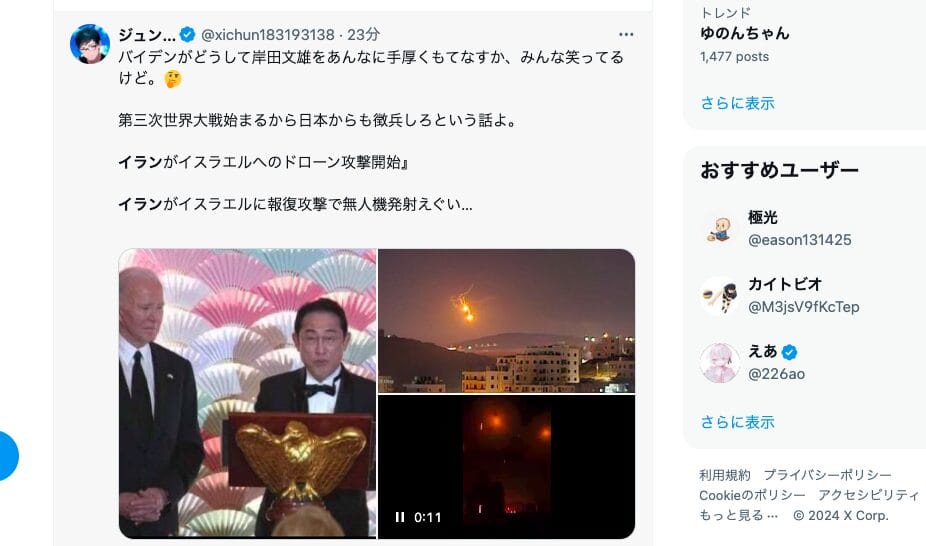Open もっと見る footer menu
The width and height of the screenshot is (926, 546).
(738, 515)
